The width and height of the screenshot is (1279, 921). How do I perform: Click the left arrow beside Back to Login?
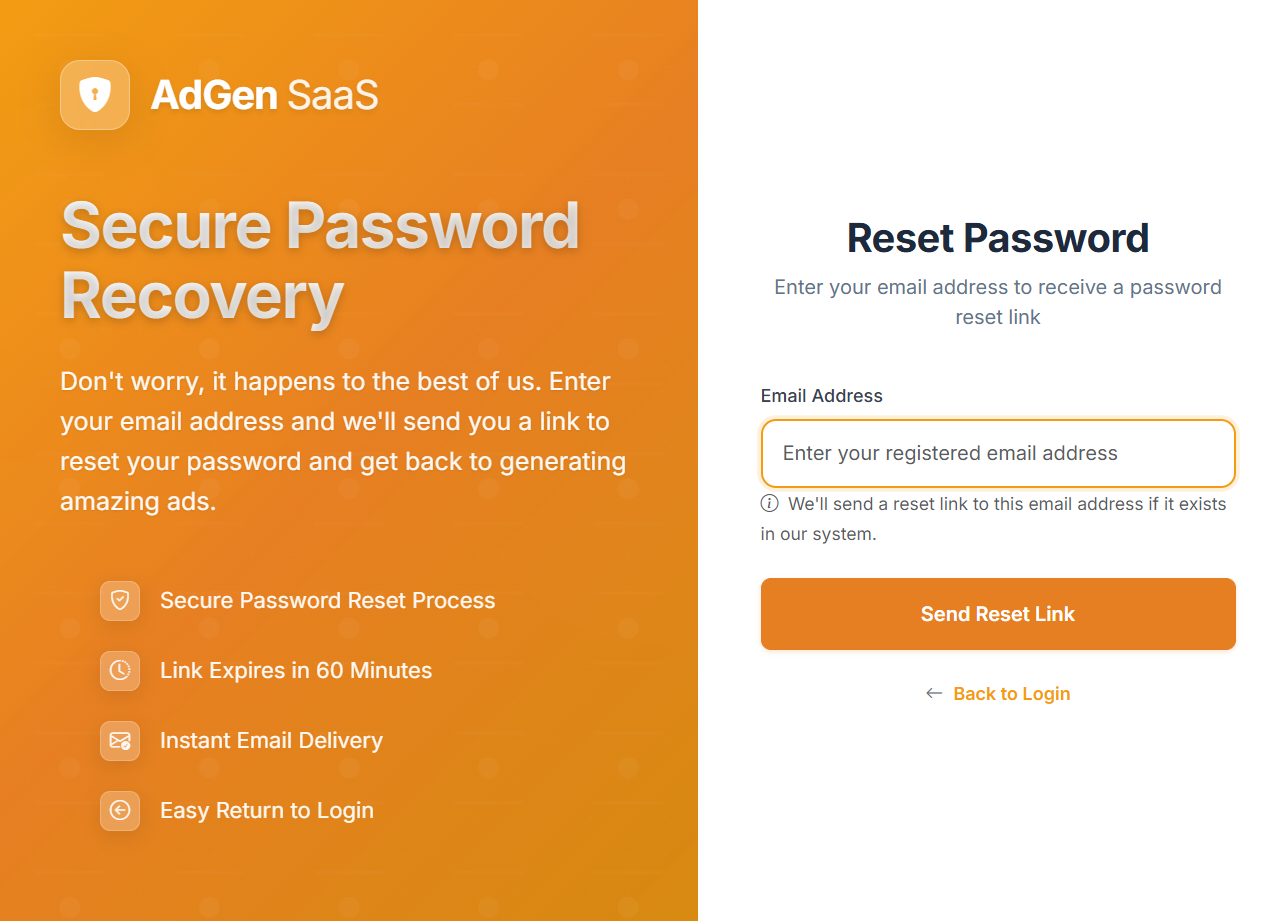[x=934, y=693]
